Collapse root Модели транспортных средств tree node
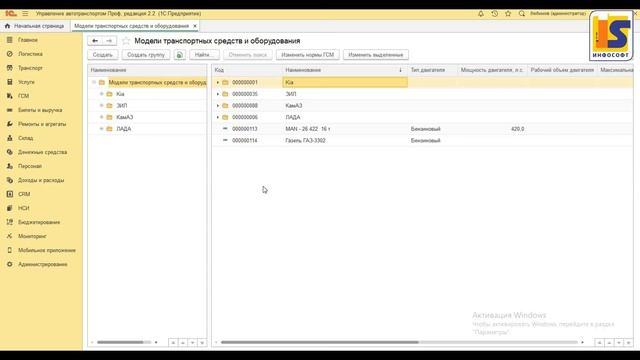Image resolution: width=640 pixels, height=360 pixels. 94,82
